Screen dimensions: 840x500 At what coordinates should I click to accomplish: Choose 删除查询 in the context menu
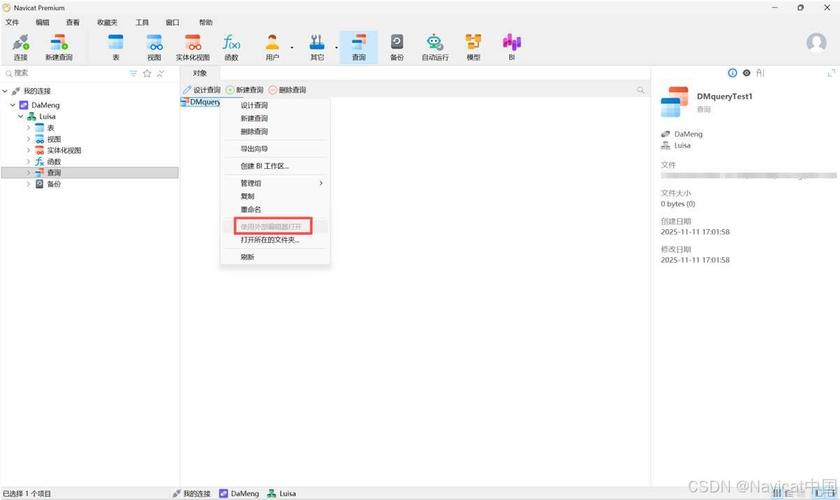(x=275, y=131)
